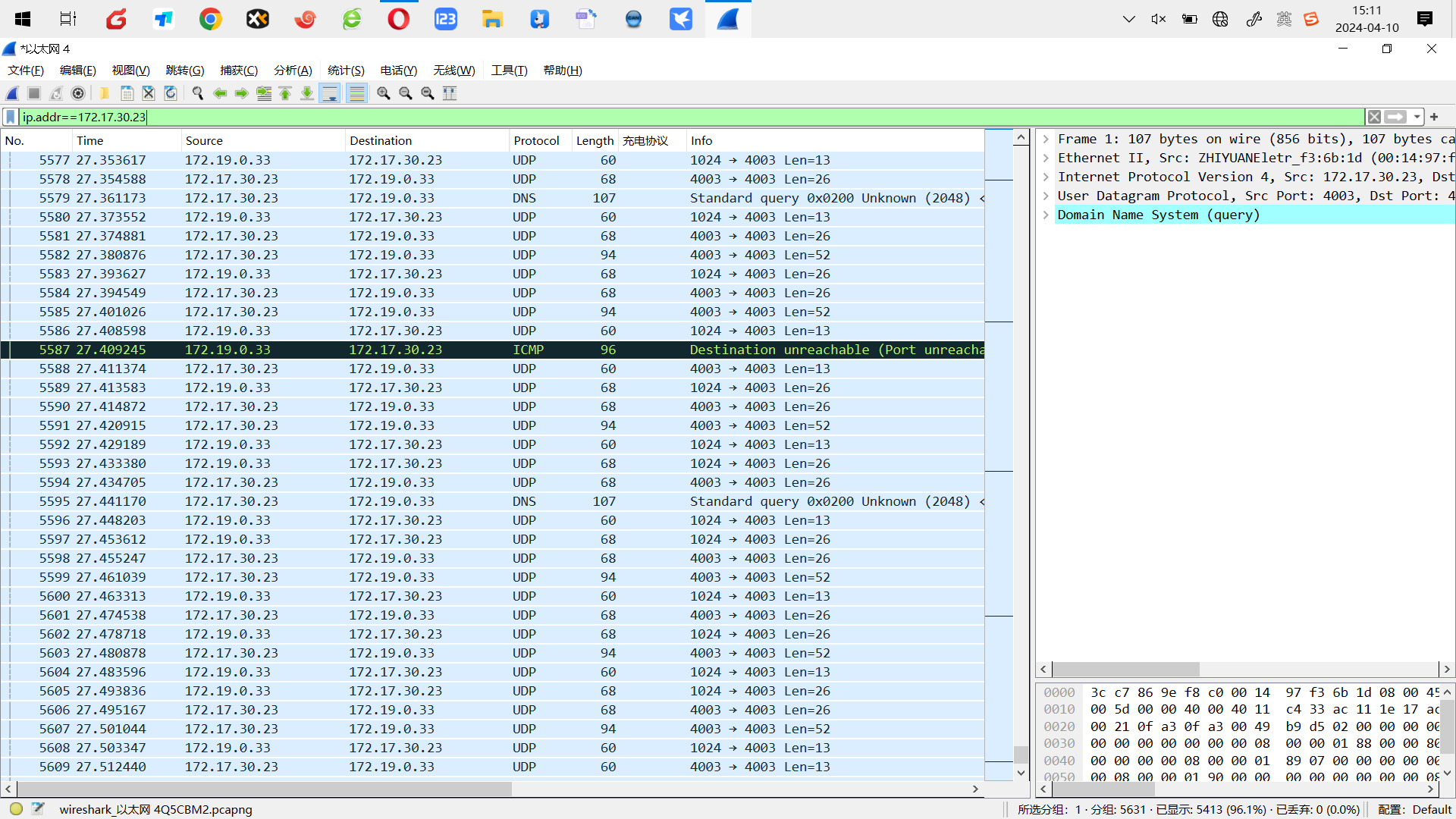Click the 配置: Default profile label

(x=1414, y=809)
